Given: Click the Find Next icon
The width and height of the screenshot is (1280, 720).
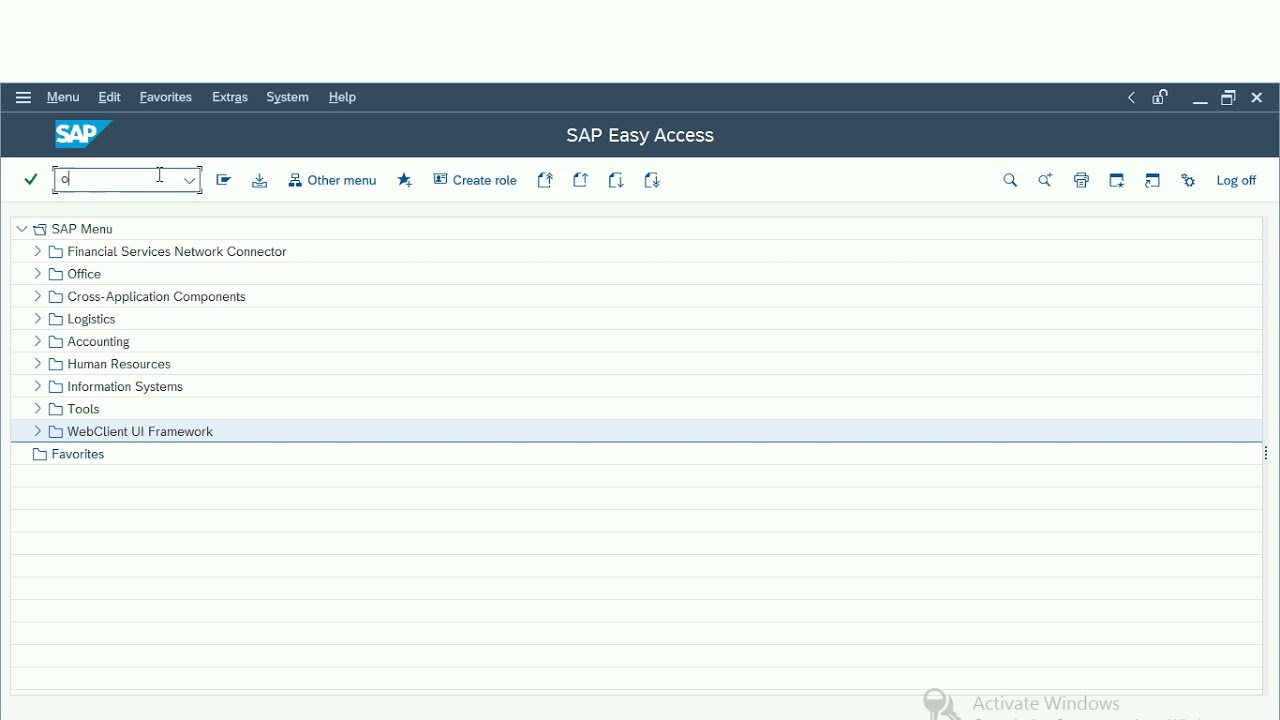Looking at the screenshot, I should [x=1045, y=180].
